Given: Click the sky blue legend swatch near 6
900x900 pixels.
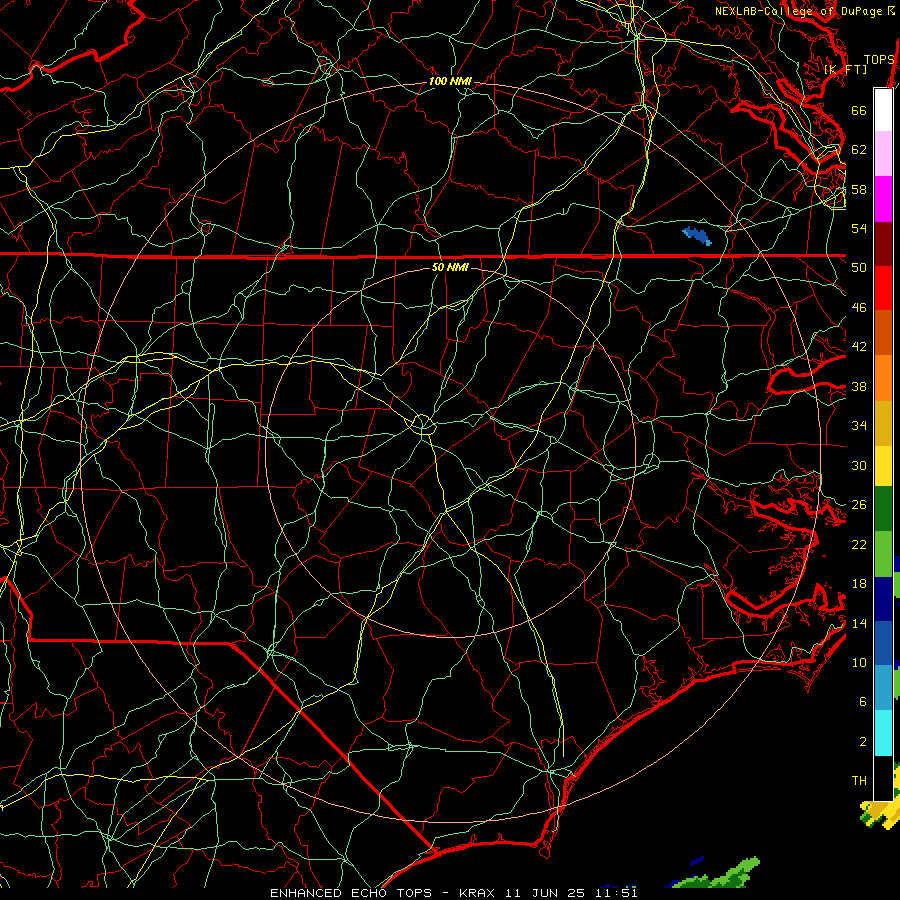Looking at the screenshot, I should coord(883,688).
